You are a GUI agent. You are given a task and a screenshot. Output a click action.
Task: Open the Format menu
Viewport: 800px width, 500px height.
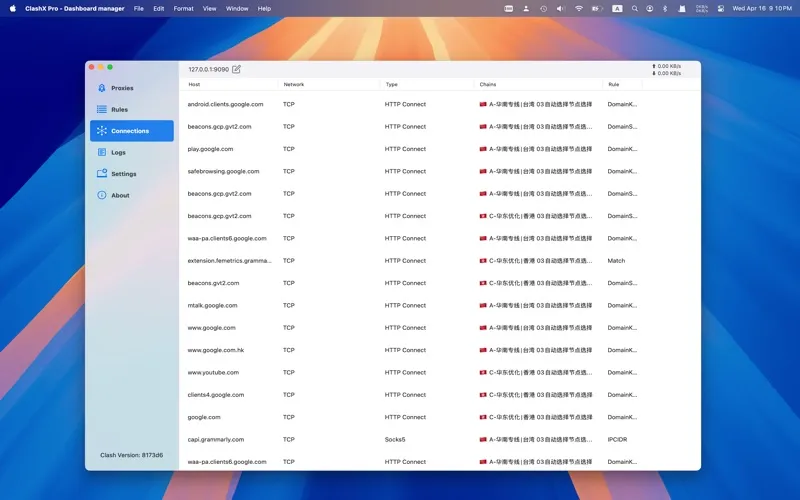183,8
